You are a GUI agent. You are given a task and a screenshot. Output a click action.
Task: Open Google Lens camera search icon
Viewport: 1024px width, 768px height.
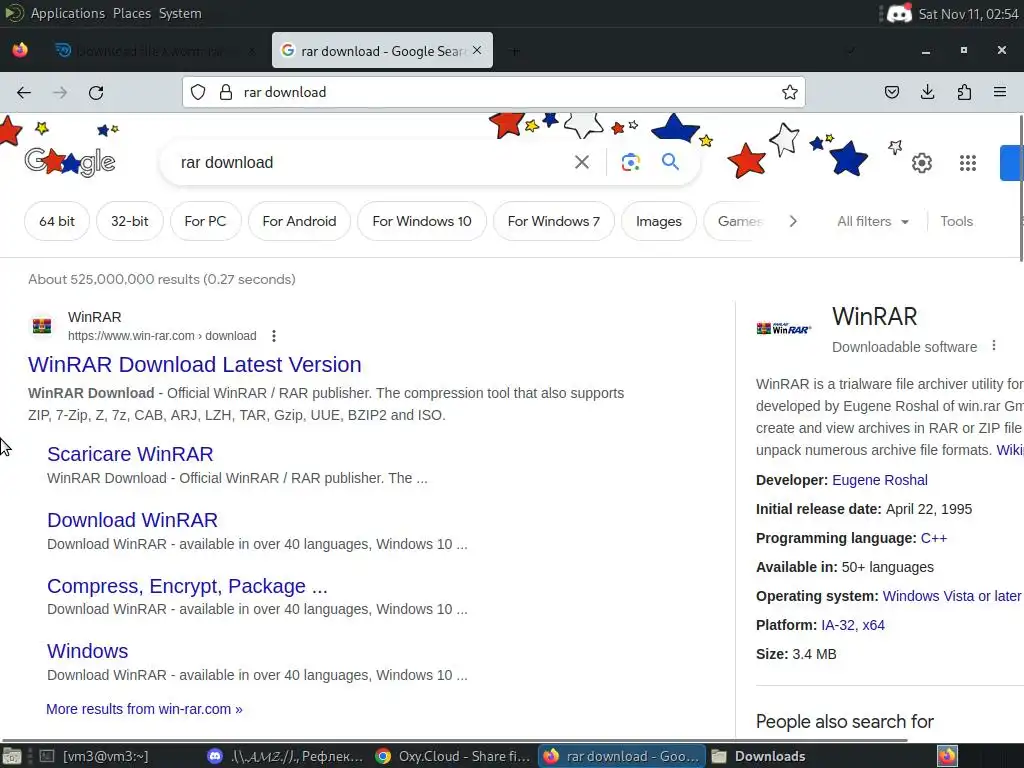coord(630,162)
